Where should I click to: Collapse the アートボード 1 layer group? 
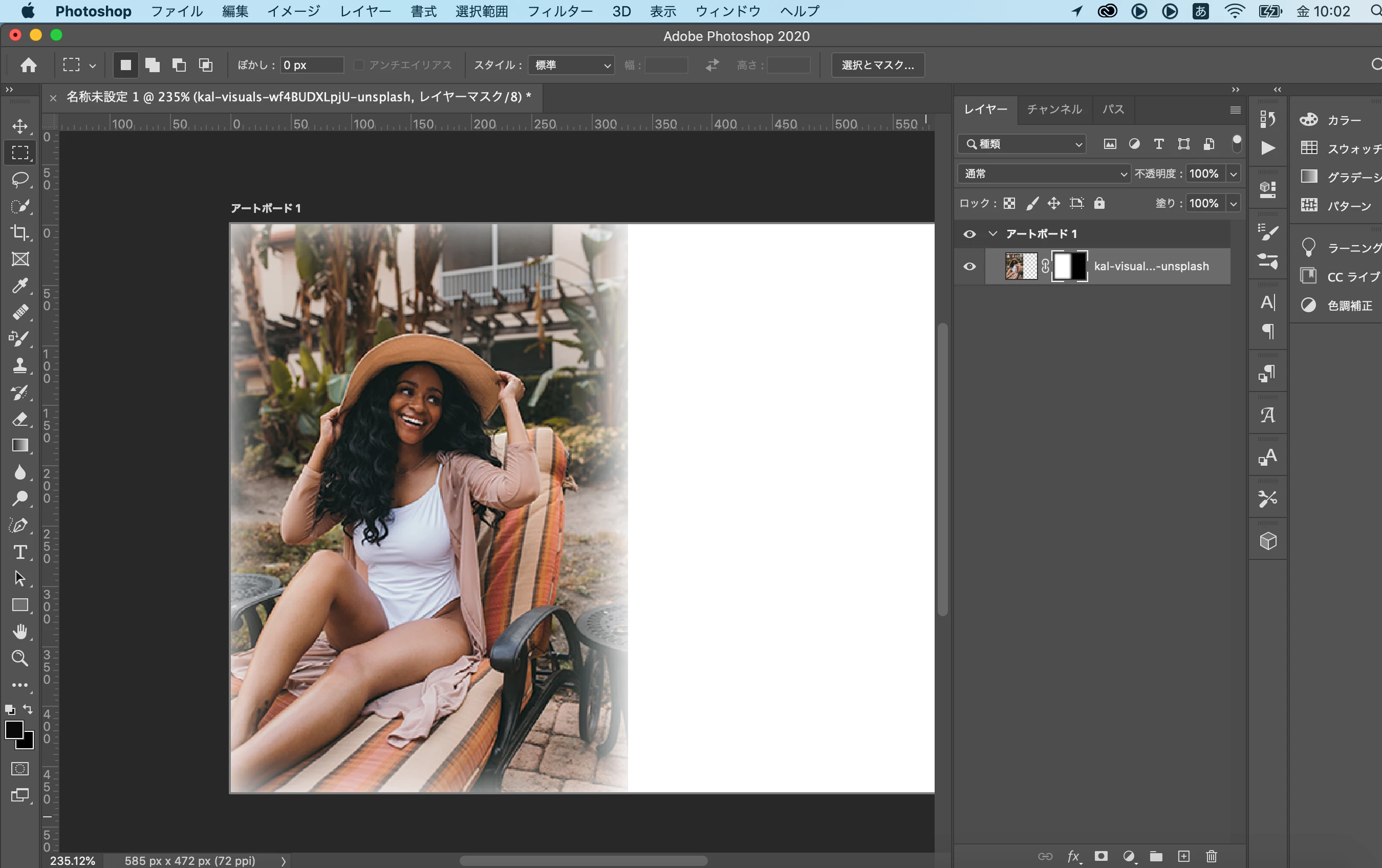click(x=993, y=234)
